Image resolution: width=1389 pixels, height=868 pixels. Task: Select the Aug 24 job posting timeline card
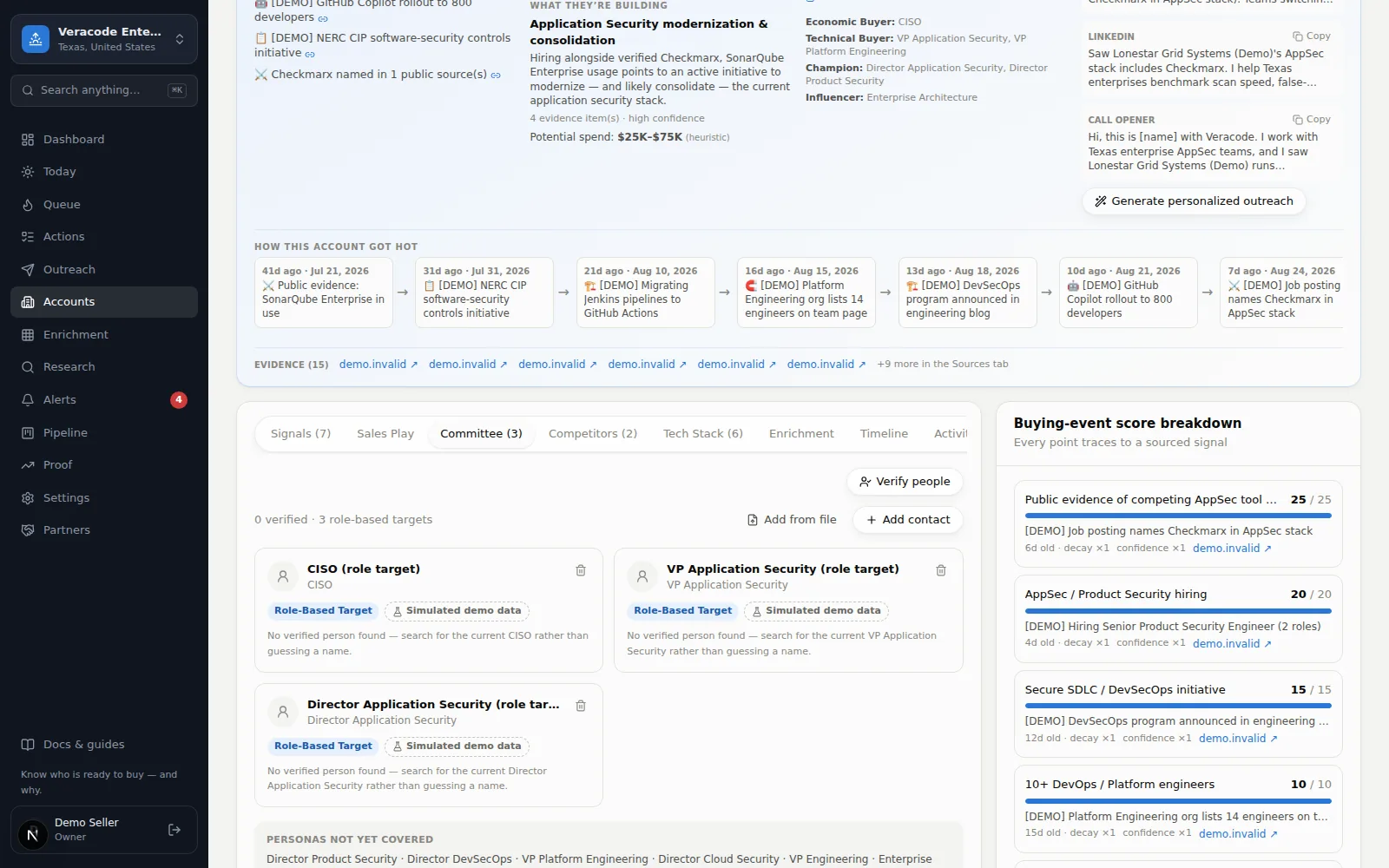pyautogui.click(x=1282, y=293)
